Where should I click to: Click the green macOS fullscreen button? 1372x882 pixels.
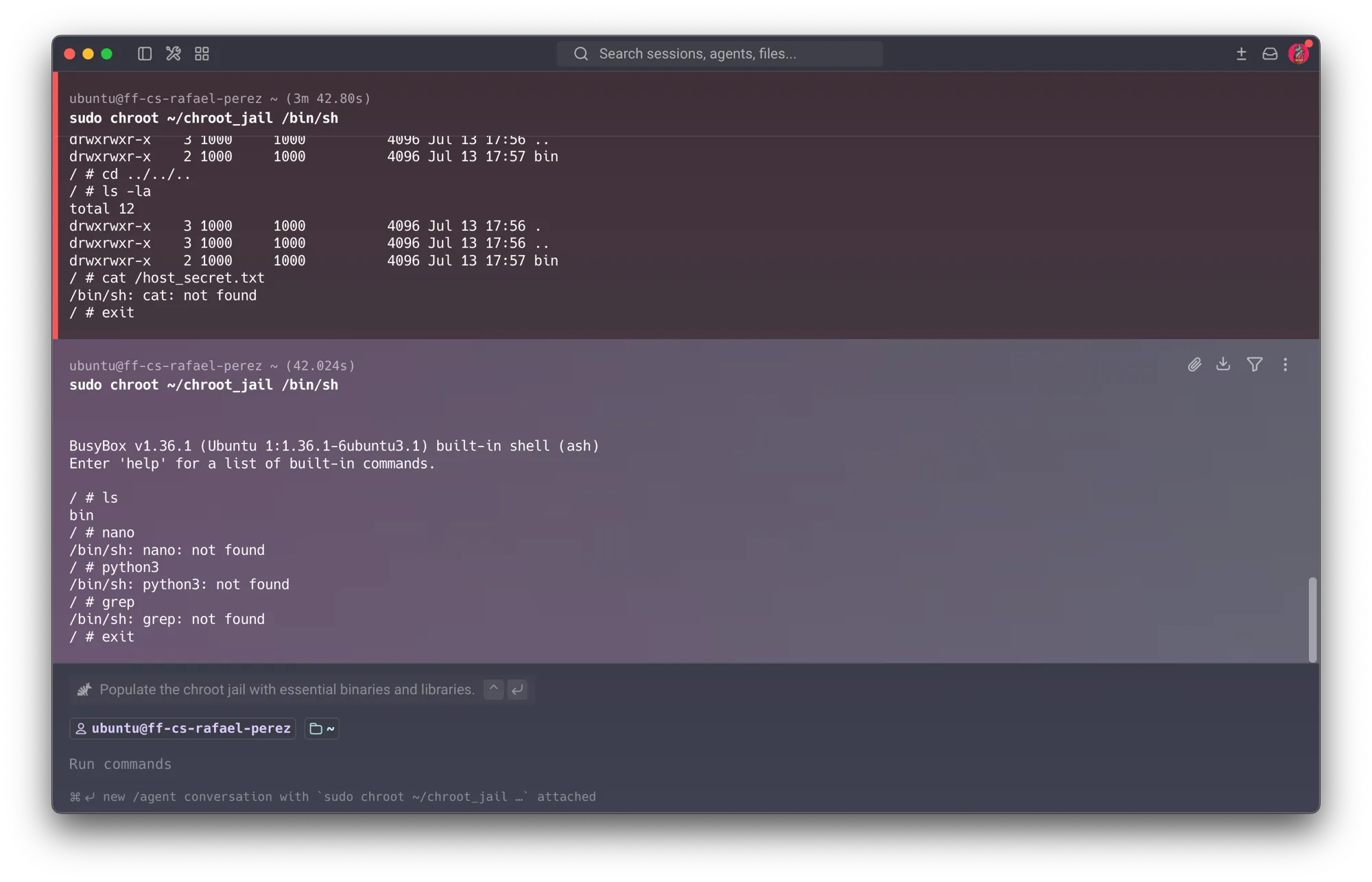tap(106, 53)
